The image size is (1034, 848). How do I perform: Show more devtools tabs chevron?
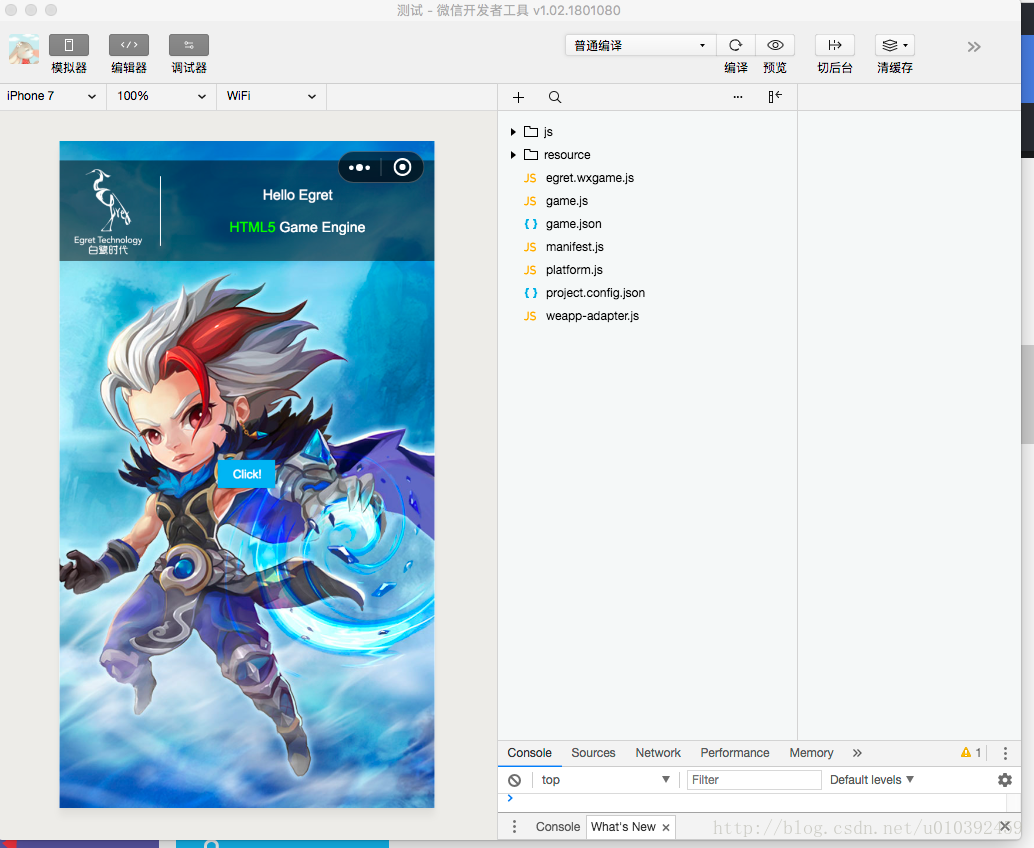tap(857, 753)
